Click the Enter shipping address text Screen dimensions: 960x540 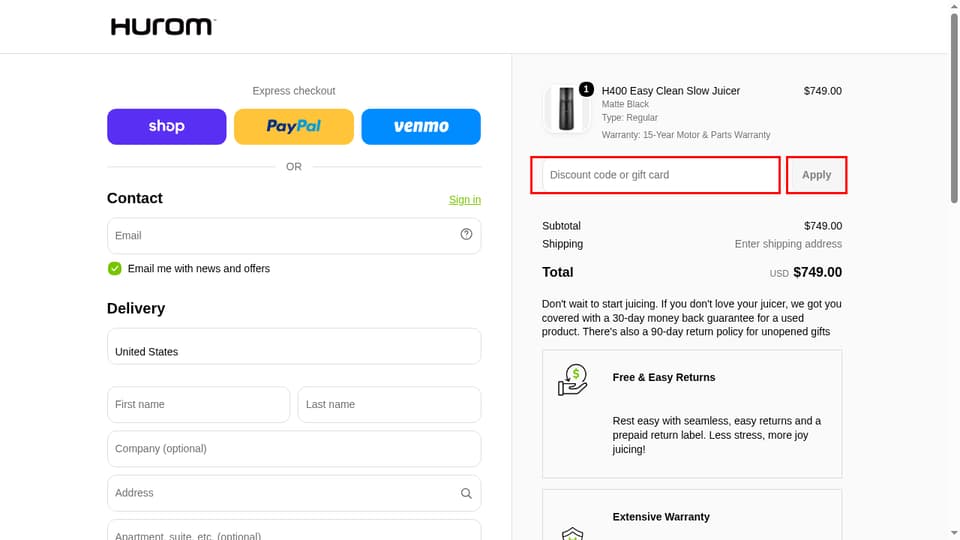(788, 244)
